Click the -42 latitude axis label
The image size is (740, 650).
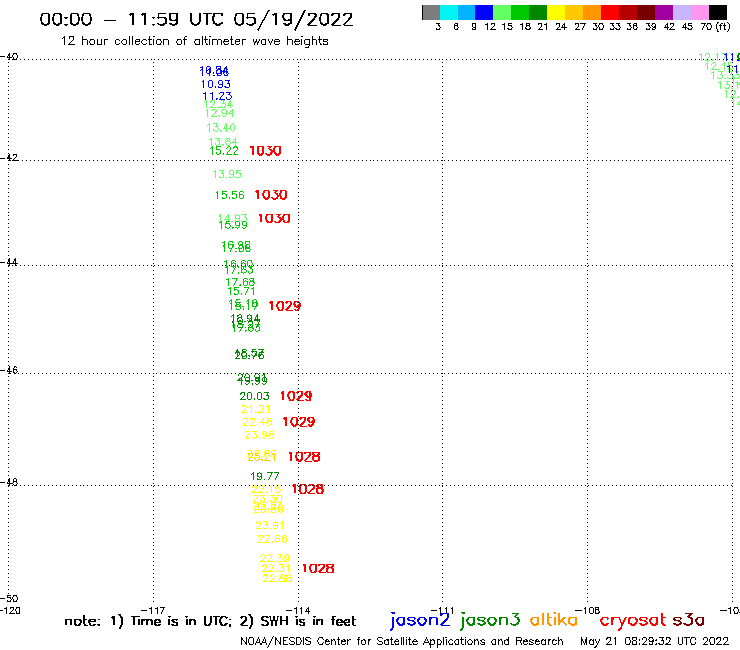pyautogui.click(x=9, y=157)
